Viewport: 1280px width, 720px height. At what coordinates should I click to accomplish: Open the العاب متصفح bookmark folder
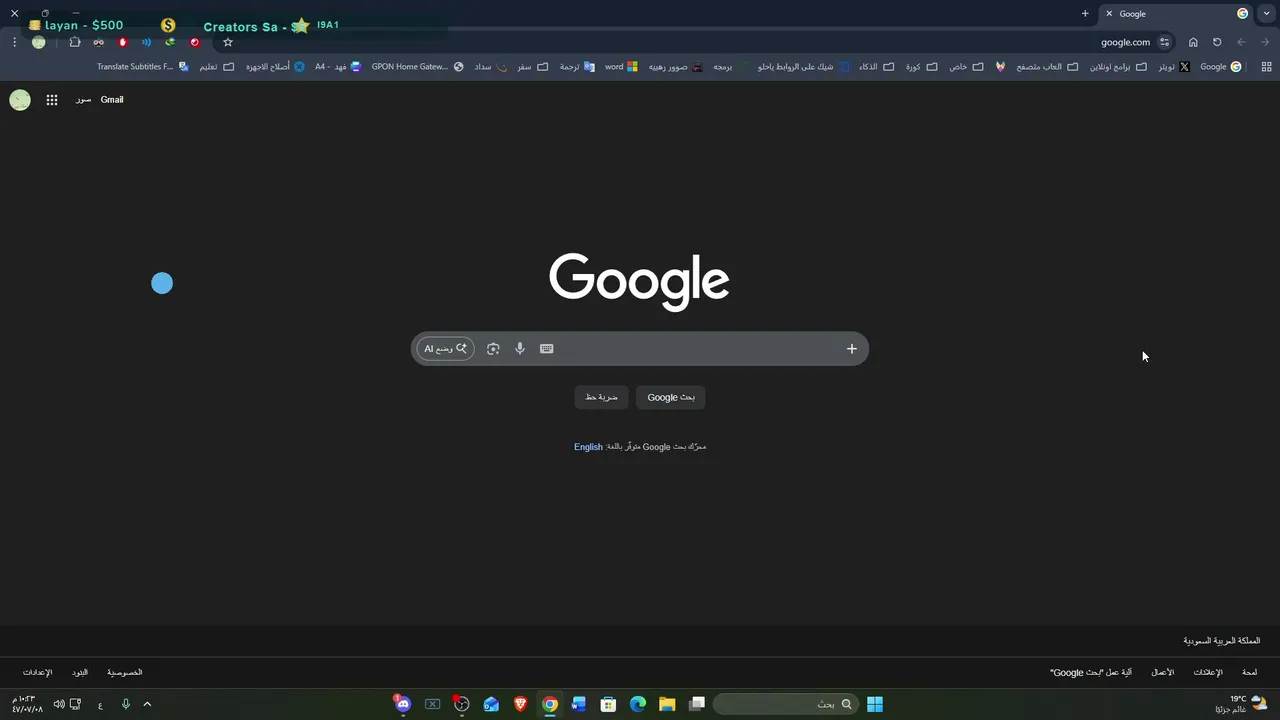click(1047, 67)
